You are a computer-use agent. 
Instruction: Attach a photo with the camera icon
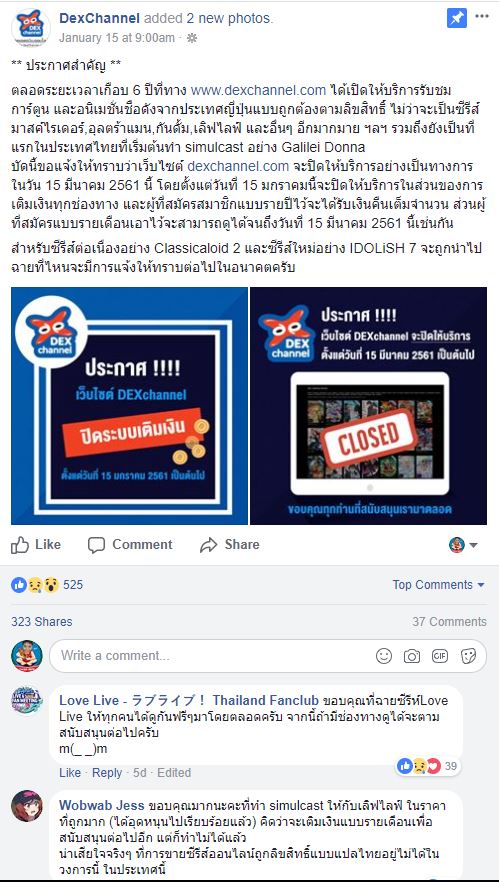pos(412,656)
